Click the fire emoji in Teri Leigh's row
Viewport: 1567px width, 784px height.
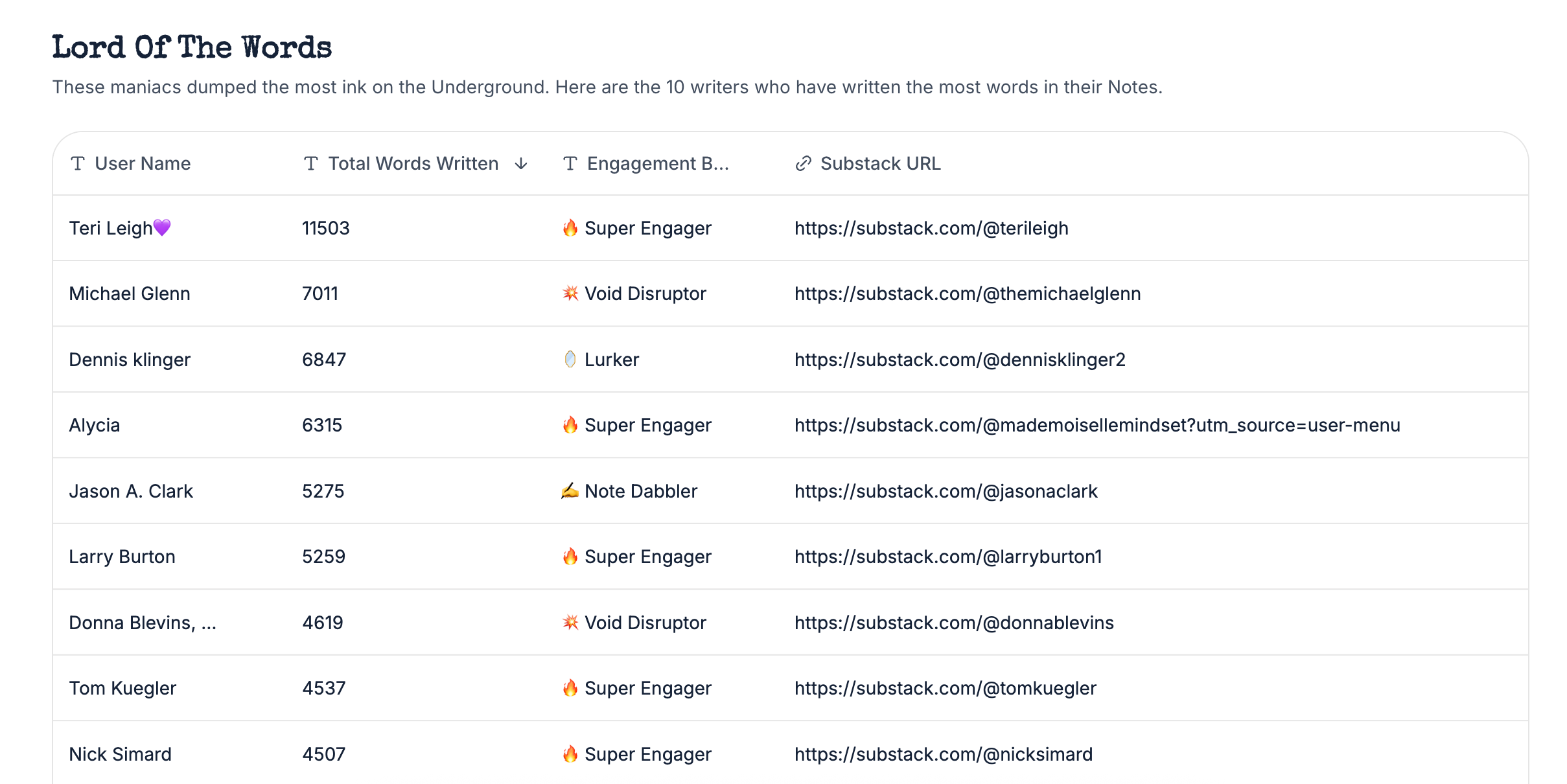click(x=570, y=227)
